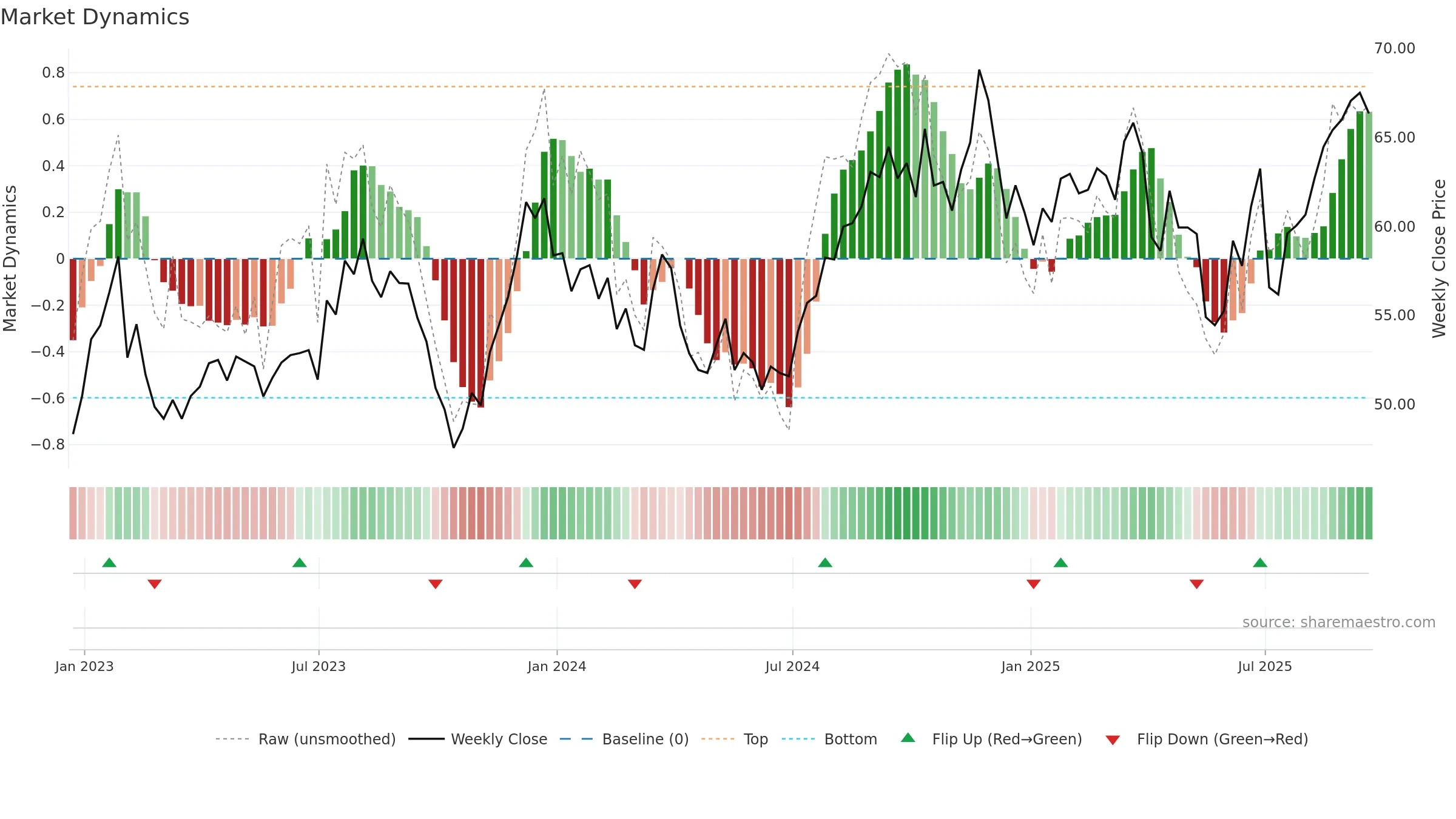
Task: Click the Jul 2023 x-axis label
Action: click(x=318, y=666)
